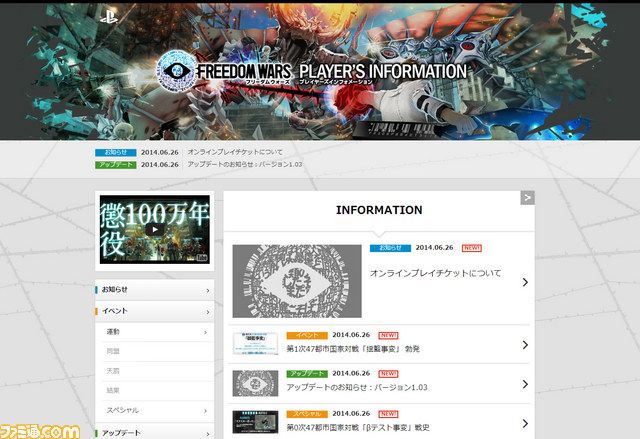
Task: Click date 2014.06.26 on featured article
Action: click(434, 248)
